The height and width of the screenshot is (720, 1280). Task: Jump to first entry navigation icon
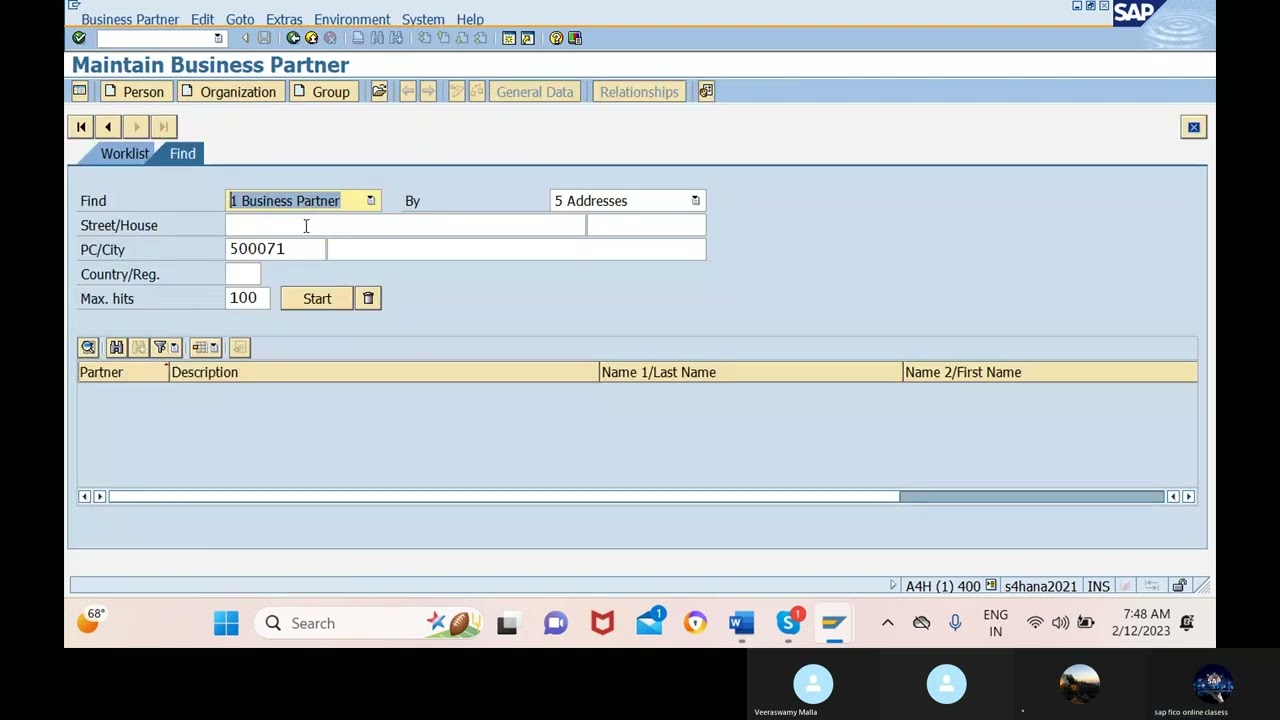pos(81,127)
